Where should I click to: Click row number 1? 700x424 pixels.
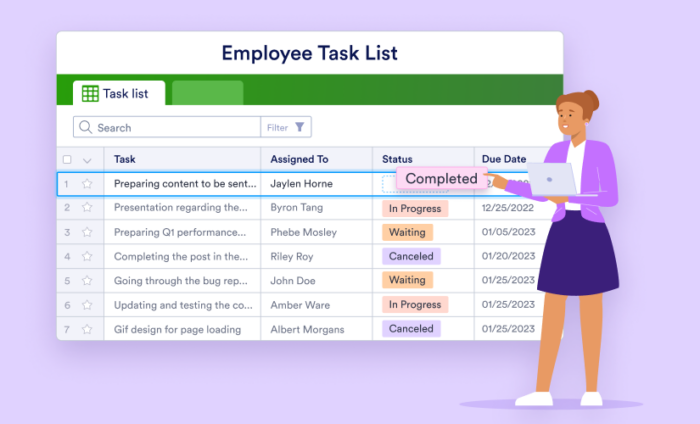tap(66, 184)
